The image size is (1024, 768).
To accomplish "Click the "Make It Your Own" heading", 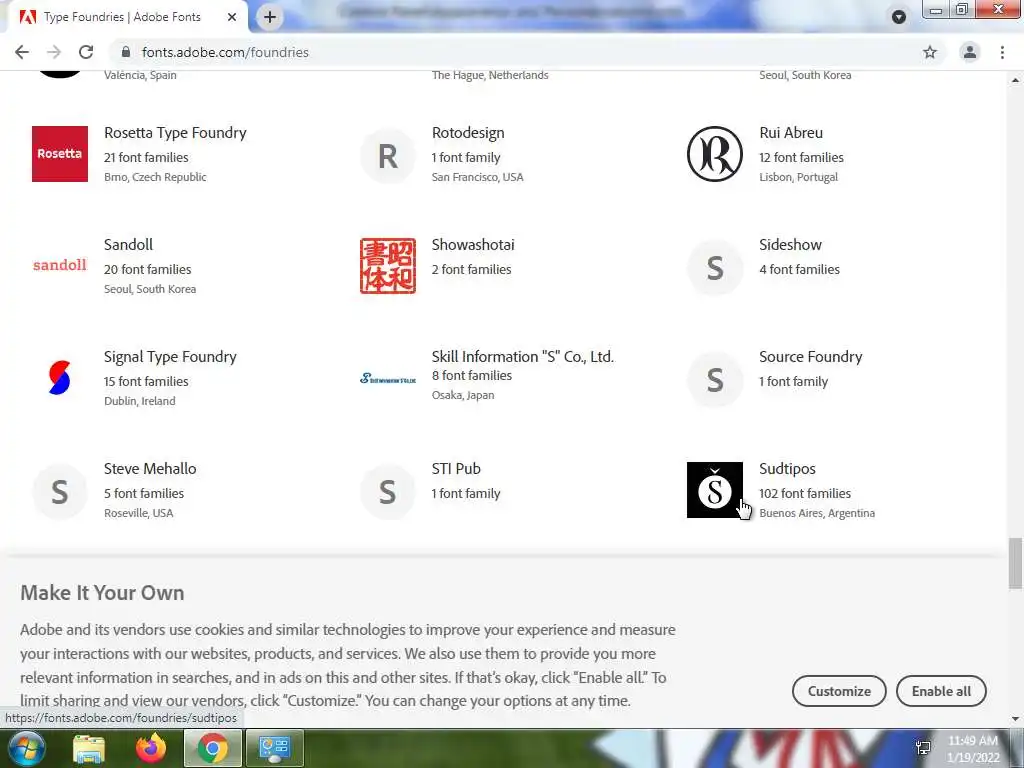I will click(103, 593).
